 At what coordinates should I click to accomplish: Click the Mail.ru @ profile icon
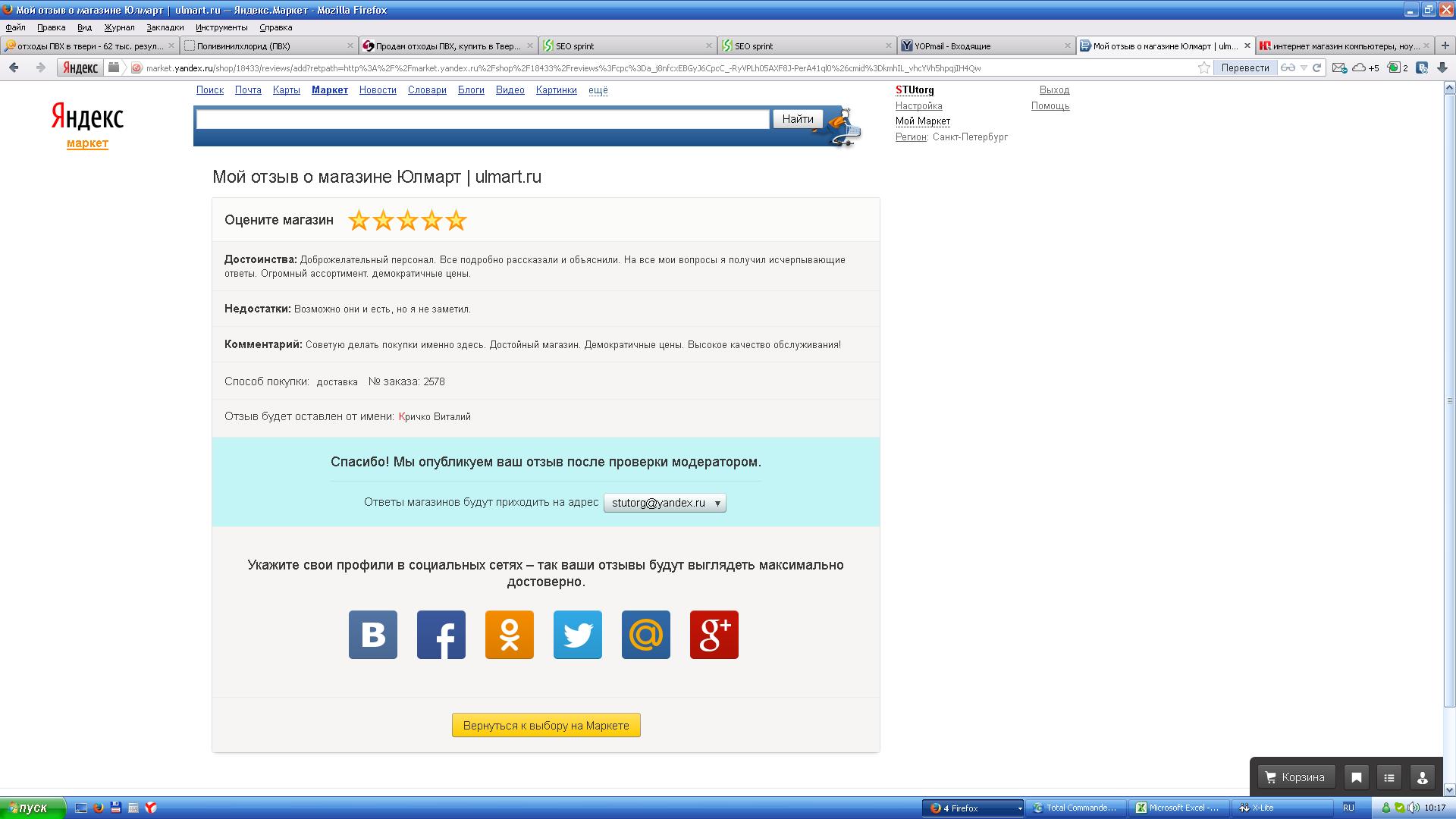coord(645,635)
